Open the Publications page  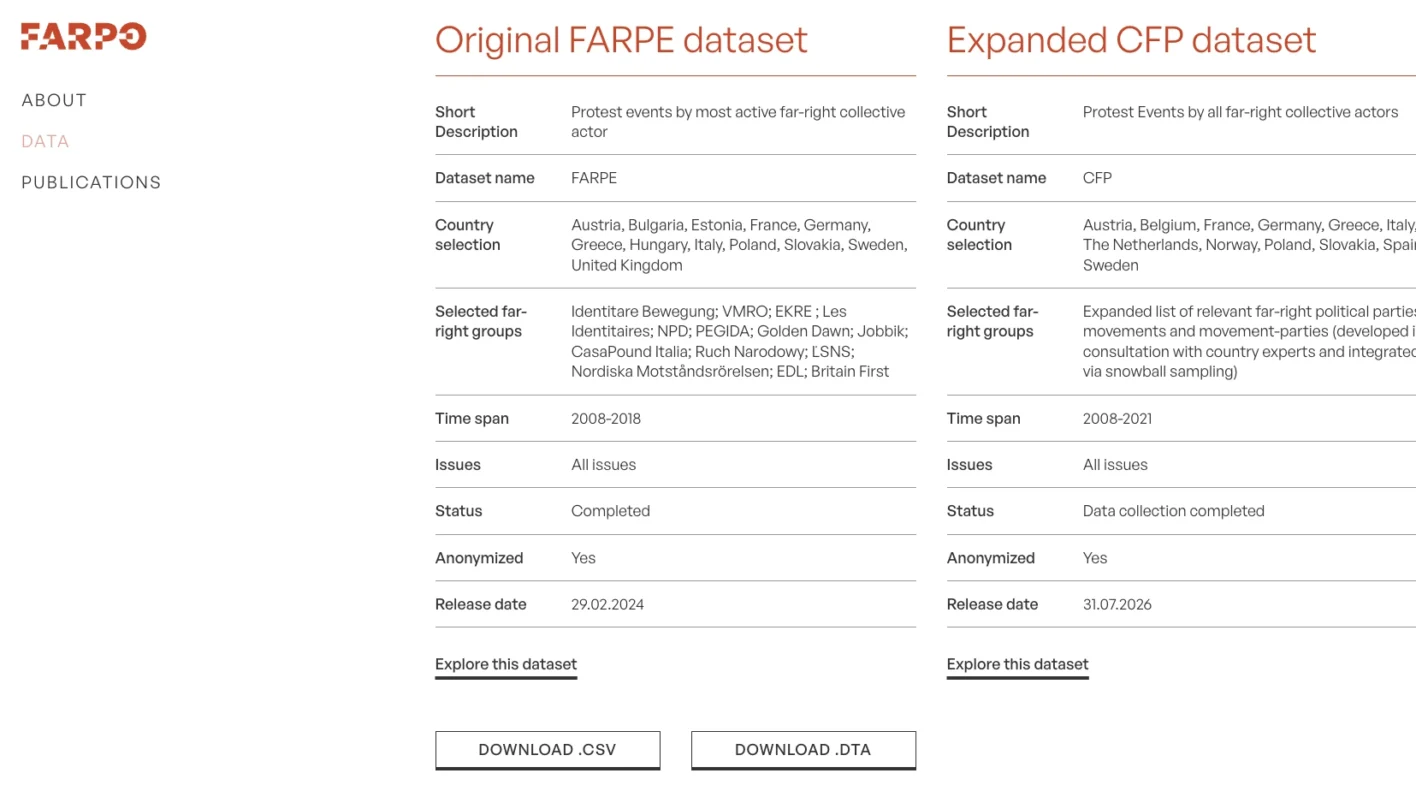(x=91, y=182)
